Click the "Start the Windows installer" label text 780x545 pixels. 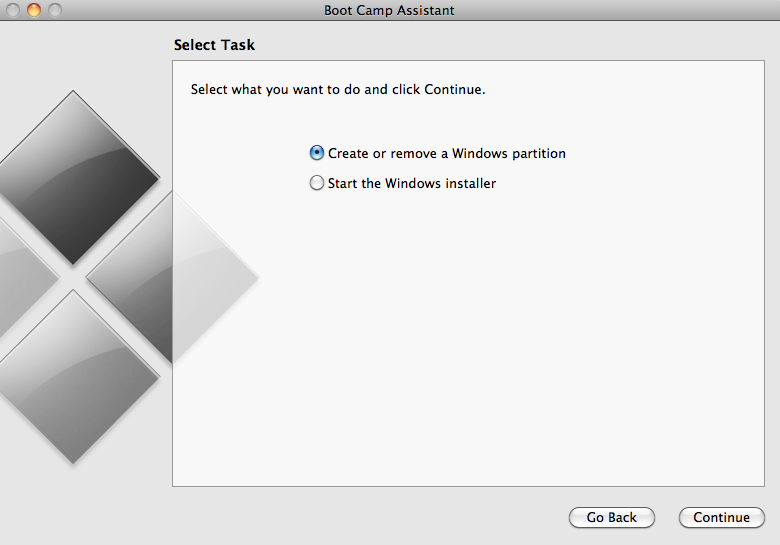point(411,184)
